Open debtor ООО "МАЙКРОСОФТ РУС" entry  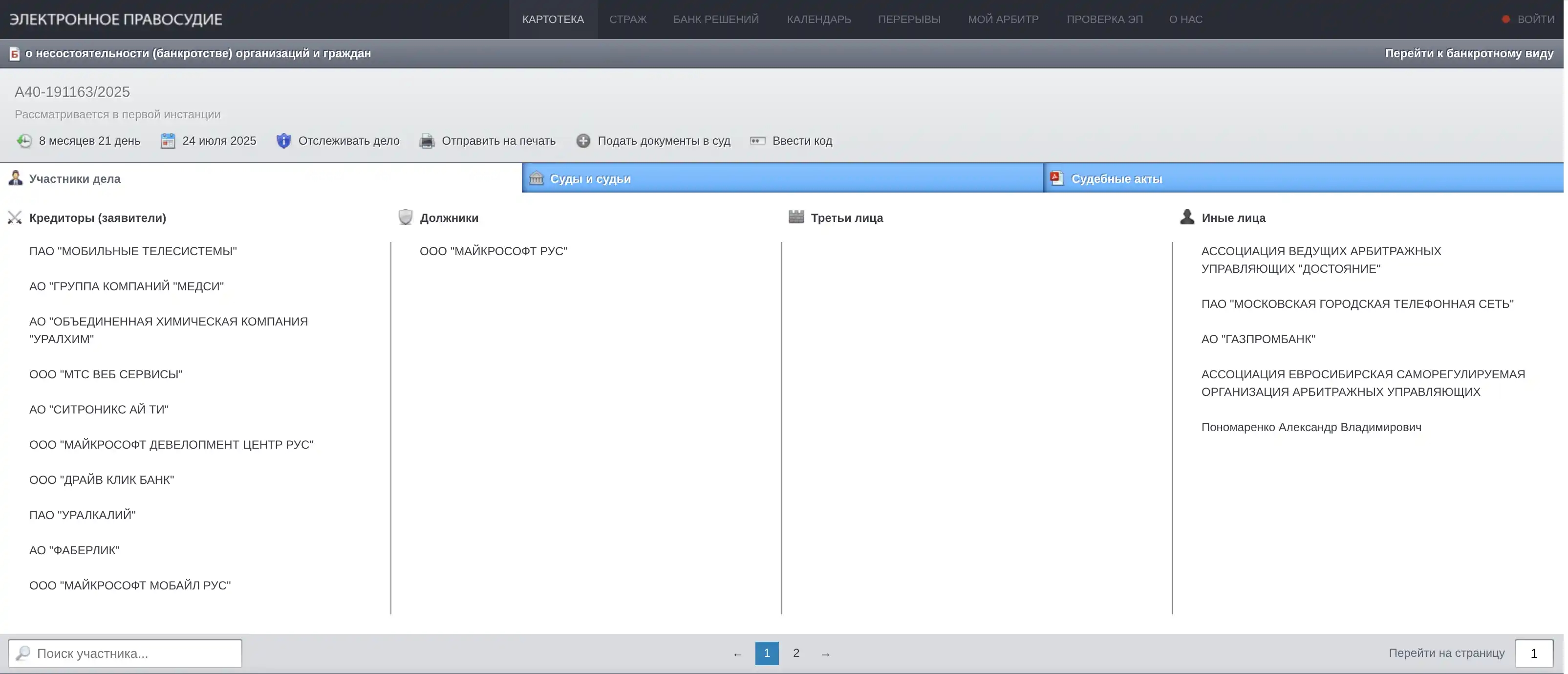click(x=493, y=251)
